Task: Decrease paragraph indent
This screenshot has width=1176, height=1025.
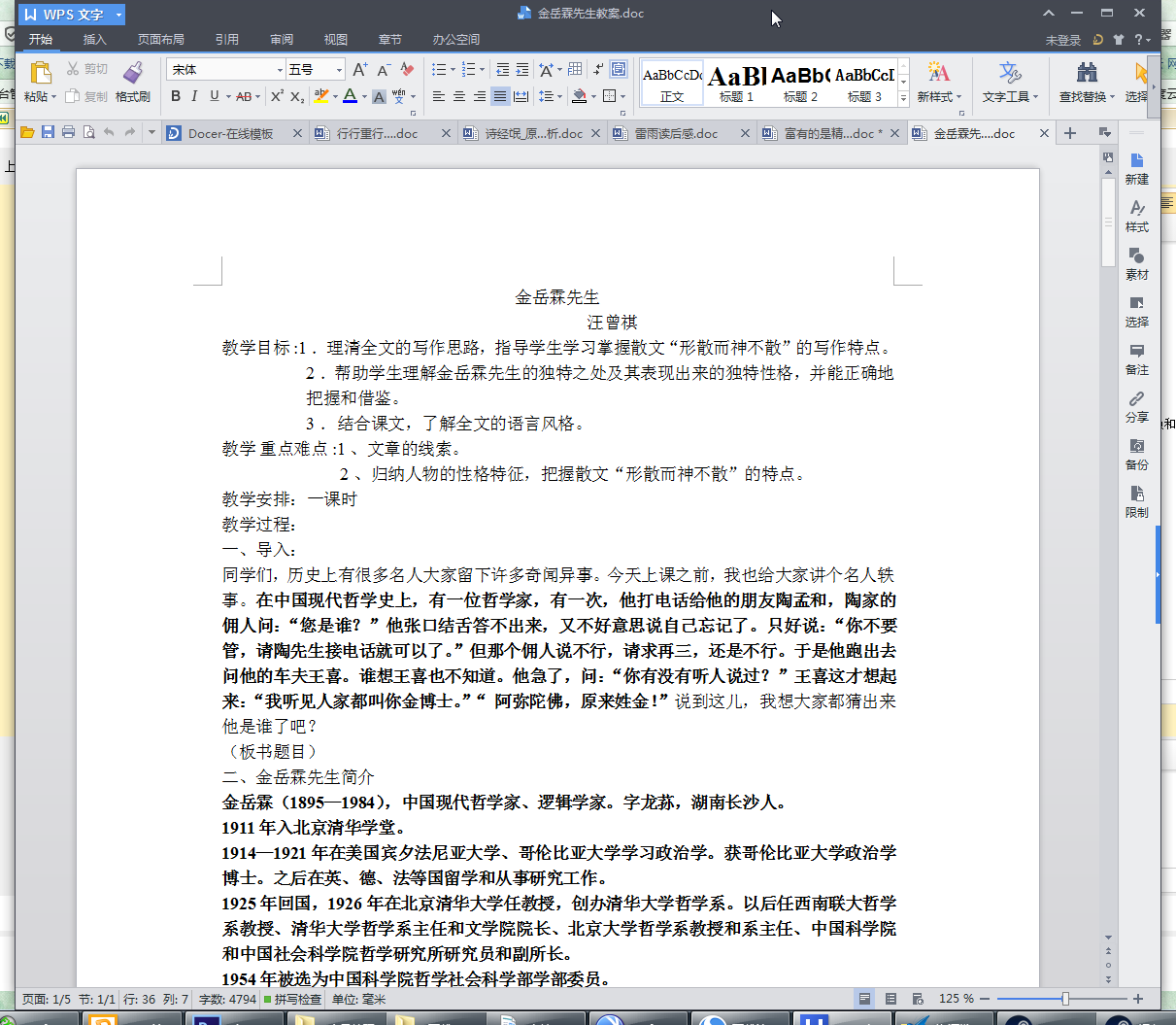Action: [x=502, y=69]
